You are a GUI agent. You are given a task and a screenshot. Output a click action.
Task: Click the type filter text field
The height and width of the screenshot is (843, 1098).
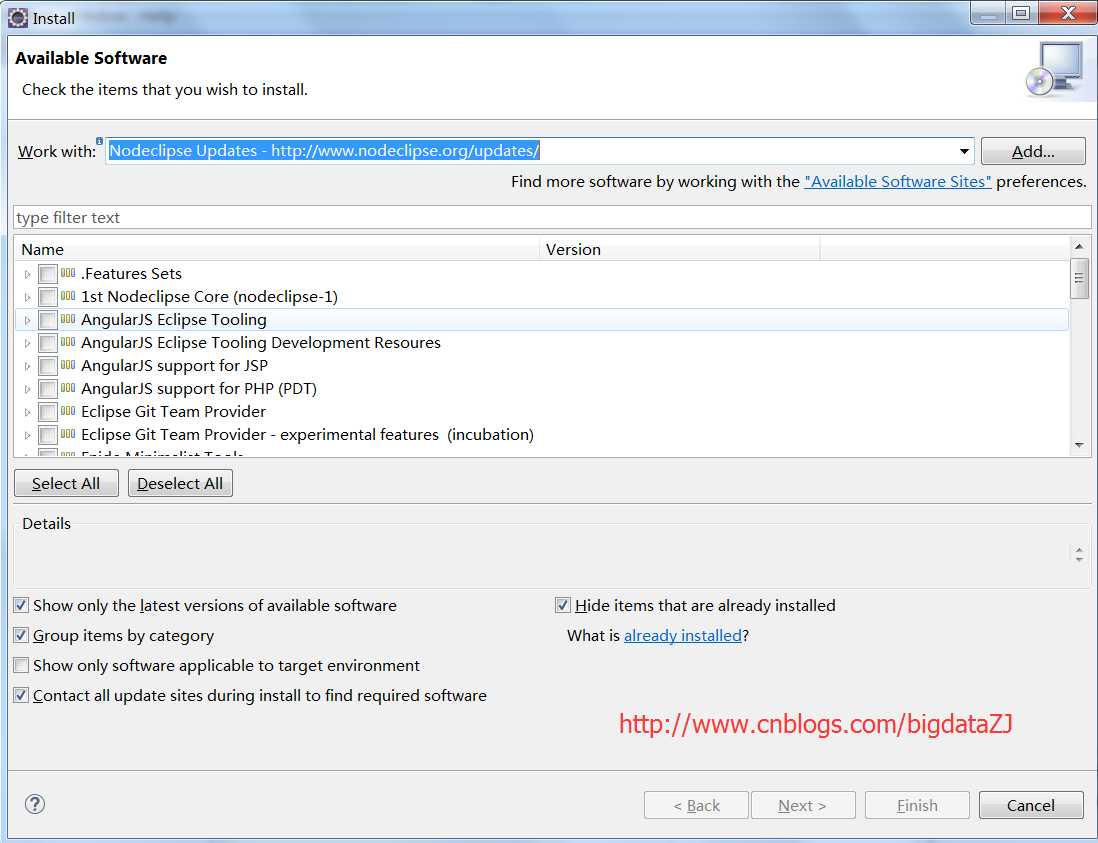[552, 217]
